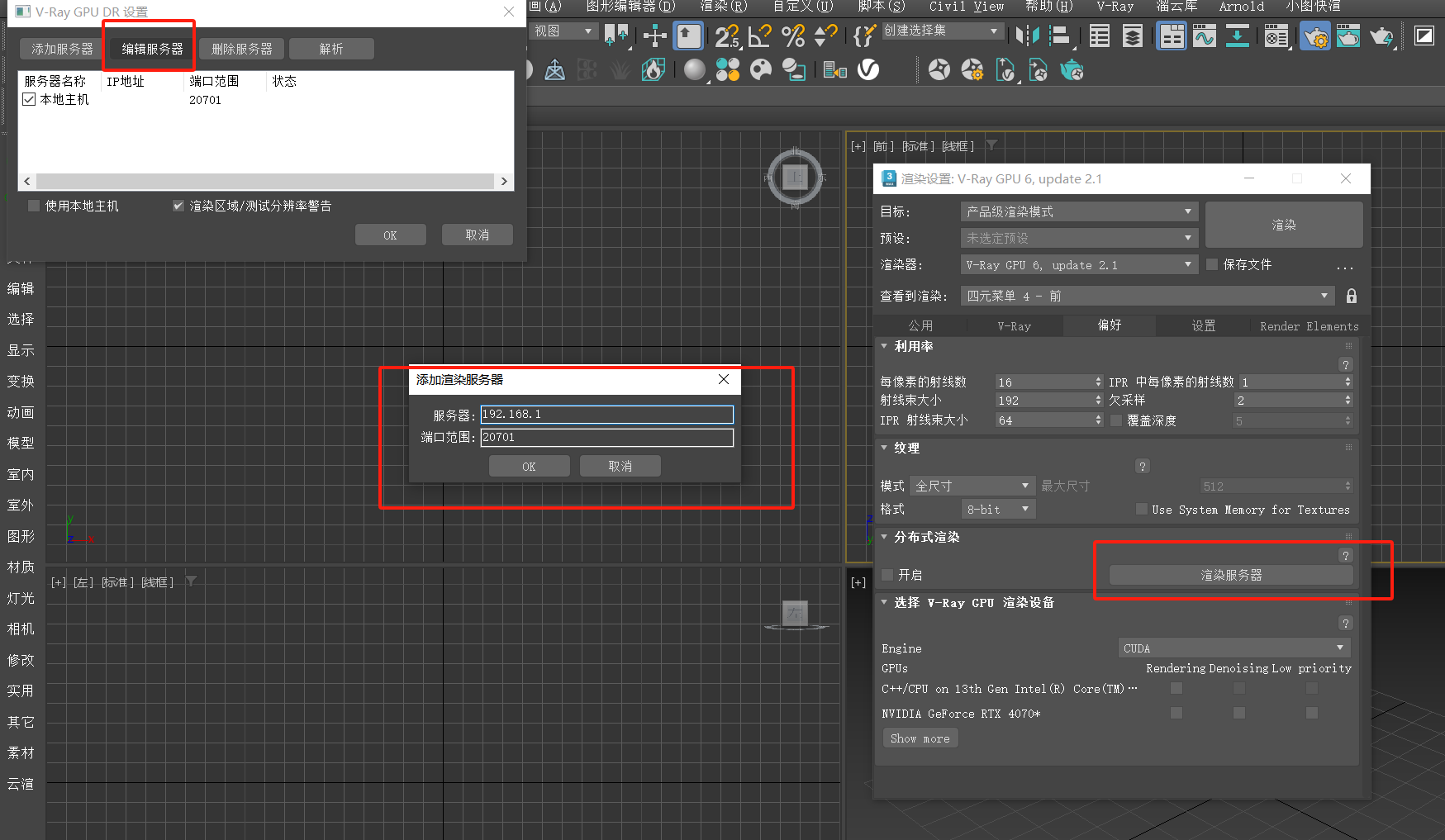Viewport: 1445px width, 840px height.
Task: Enable the 使用本地主机 checkbox
Action: tap(34, 206)
